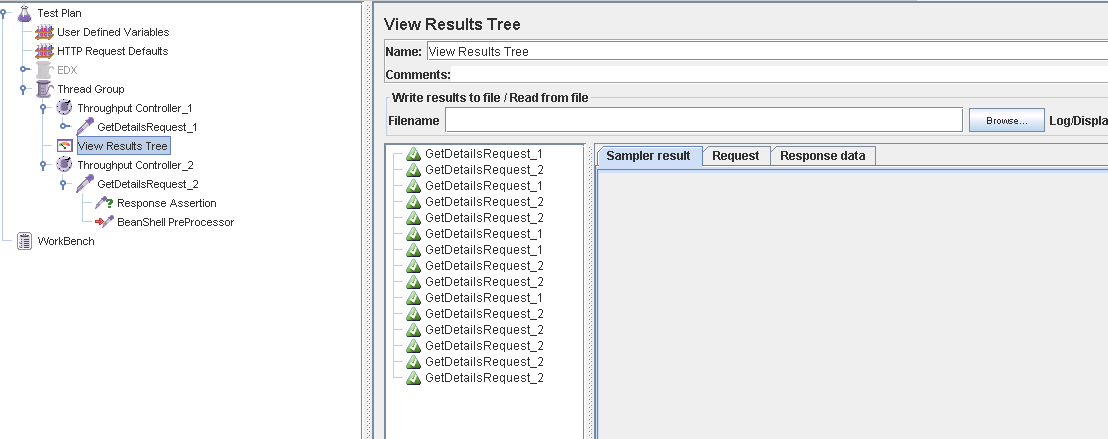Image resolution: width=1108 pixels, height=439 pixels.
Task: Select the Thread Group spool icon
Action: pos(45,89)
